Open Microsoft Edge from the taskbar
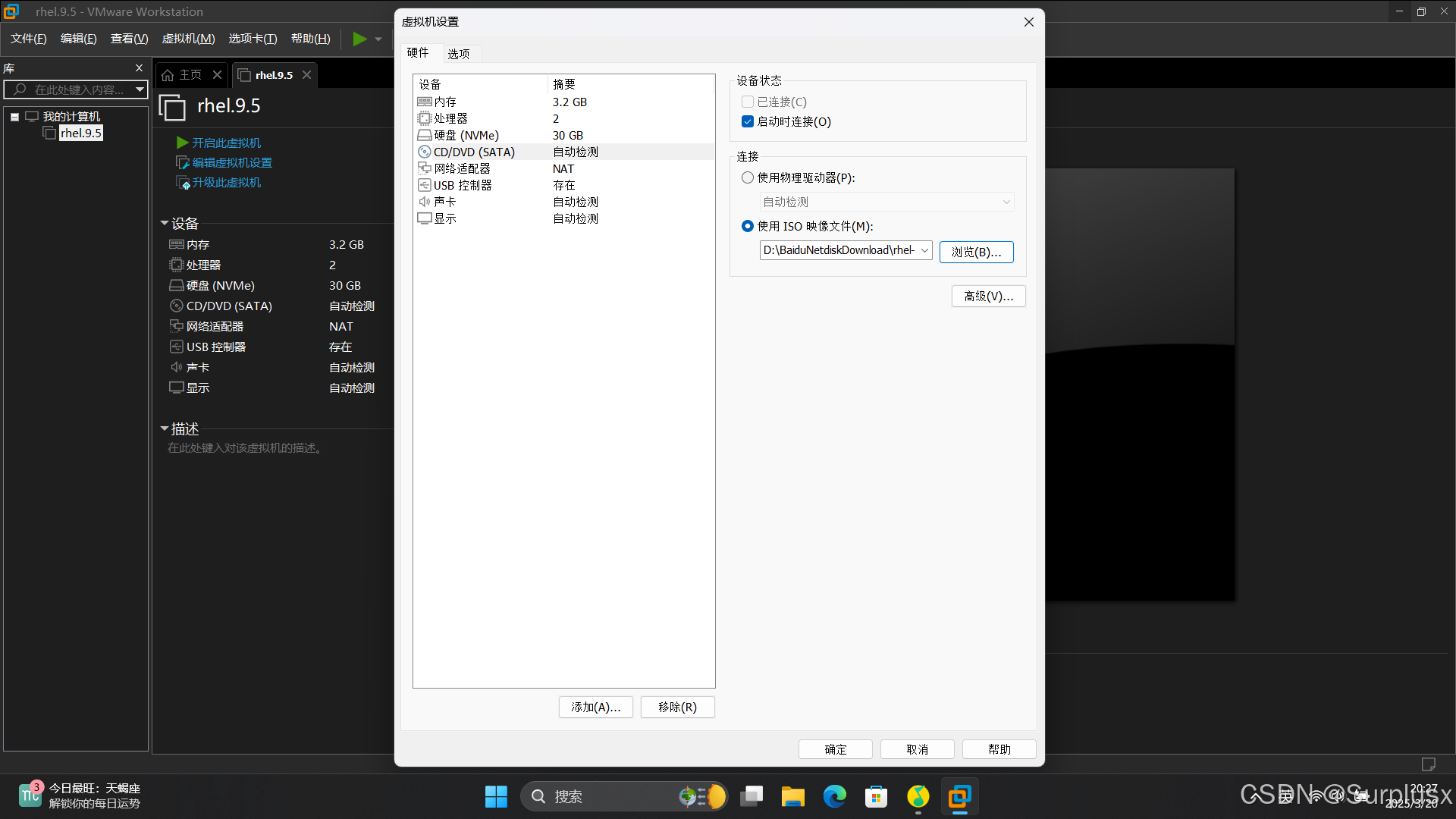Image resolution: width=1456 pixels, height=819 pixels. pyautogui.click(x=835, y=796)
